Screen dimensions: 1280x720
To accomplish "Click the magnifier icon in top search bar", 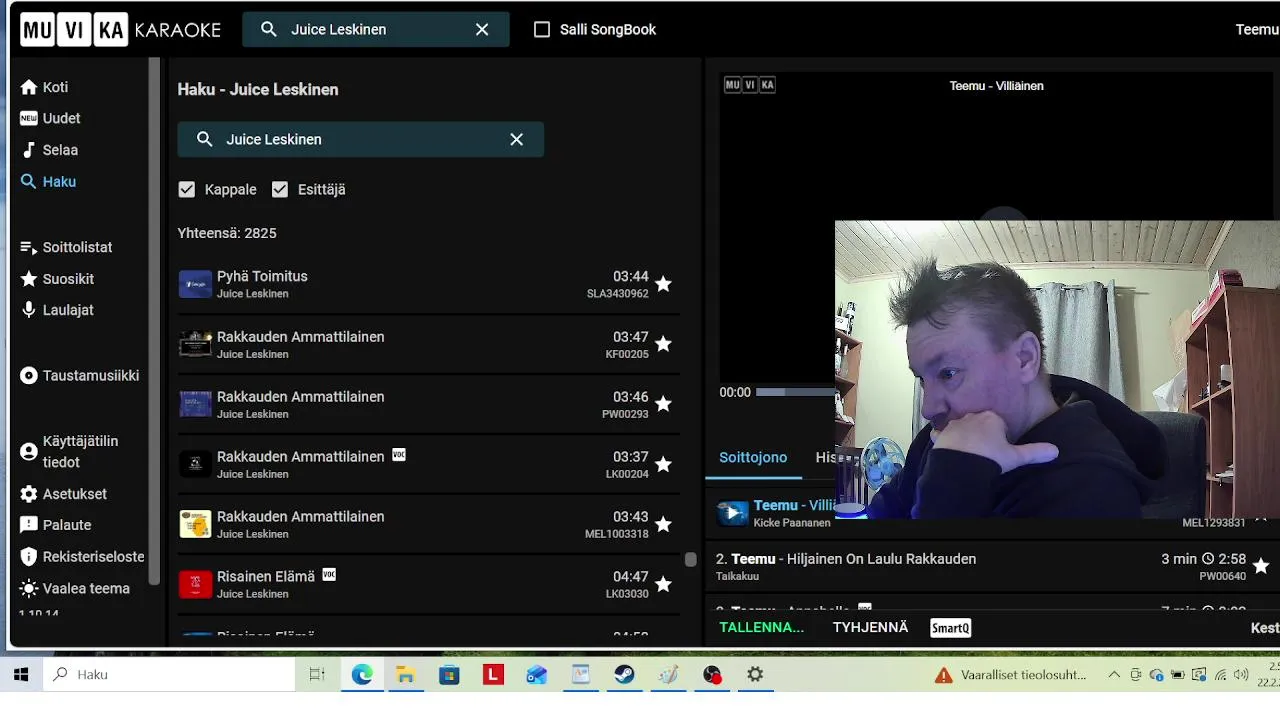I will [x=268, y=29].
